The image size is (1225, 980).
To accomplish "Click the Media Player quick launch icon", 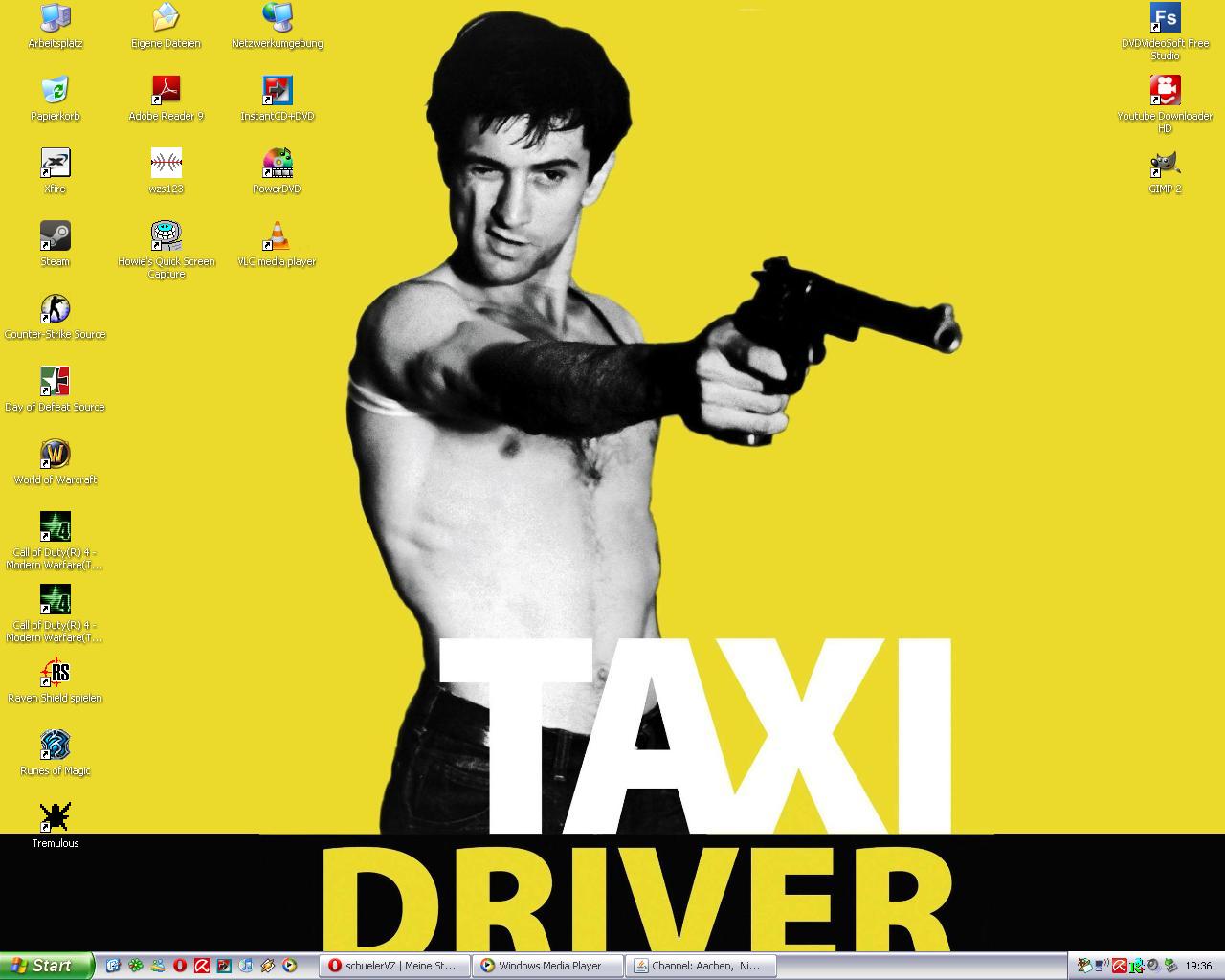I will (x=289, y=966).
